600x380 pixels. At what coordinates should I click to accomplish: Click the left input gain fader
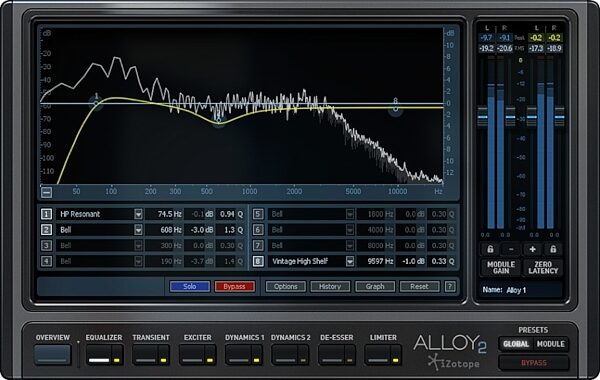point(483,117)
